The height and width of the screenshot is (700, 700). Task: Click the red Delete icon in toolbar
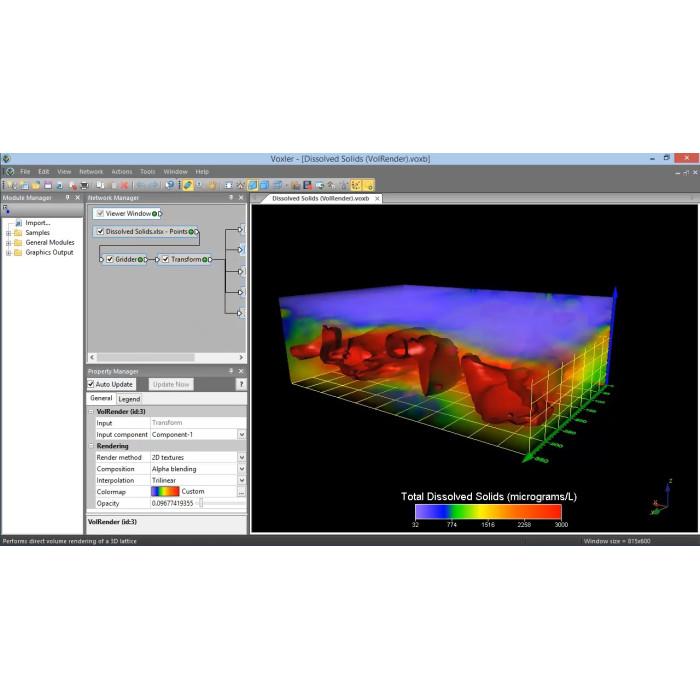point(124,185)
